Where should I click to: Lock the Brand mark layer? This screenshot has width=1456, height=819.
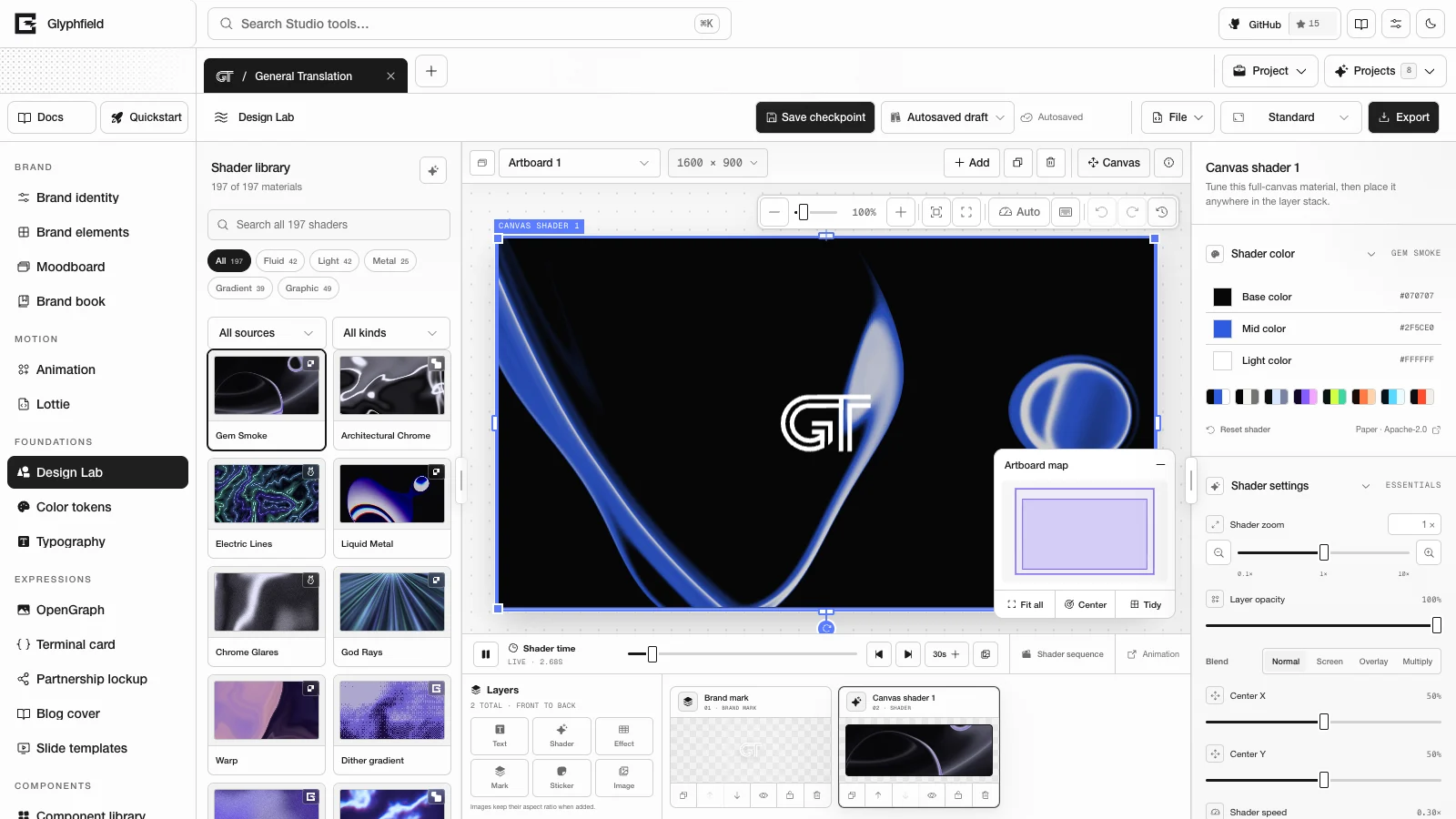click(x=790, y=795)
